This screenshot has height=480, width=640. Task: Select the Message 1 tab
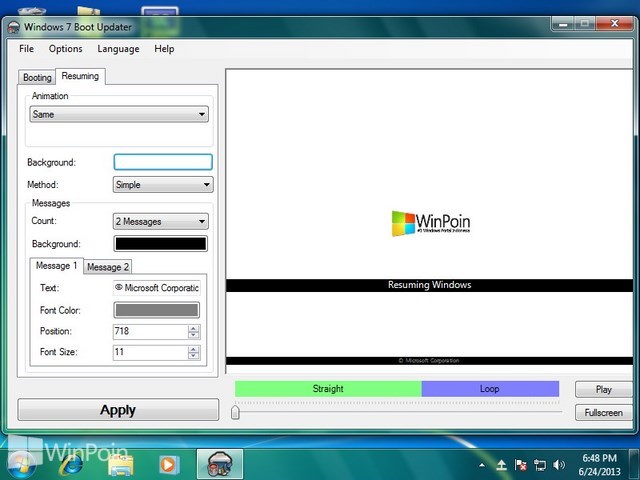pyautogui.click(x=56, y=266)
